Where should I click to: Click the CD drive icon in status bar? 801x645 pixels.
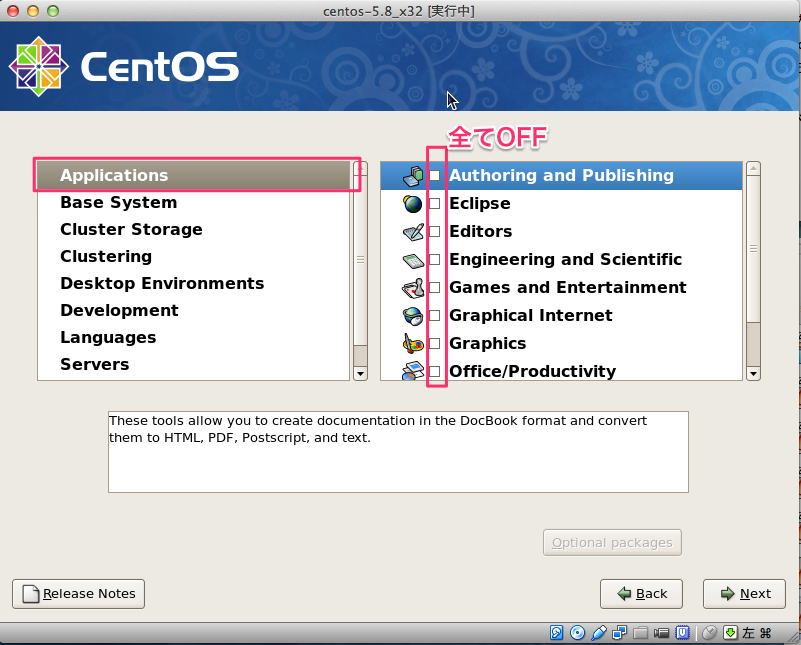(x=578, y=632)
